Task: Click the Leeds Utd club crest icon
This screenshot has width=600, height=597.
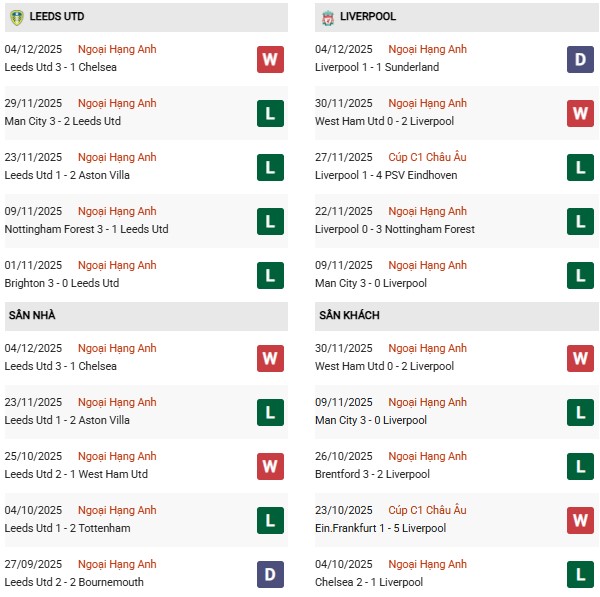Action: (x=16, y=17)
